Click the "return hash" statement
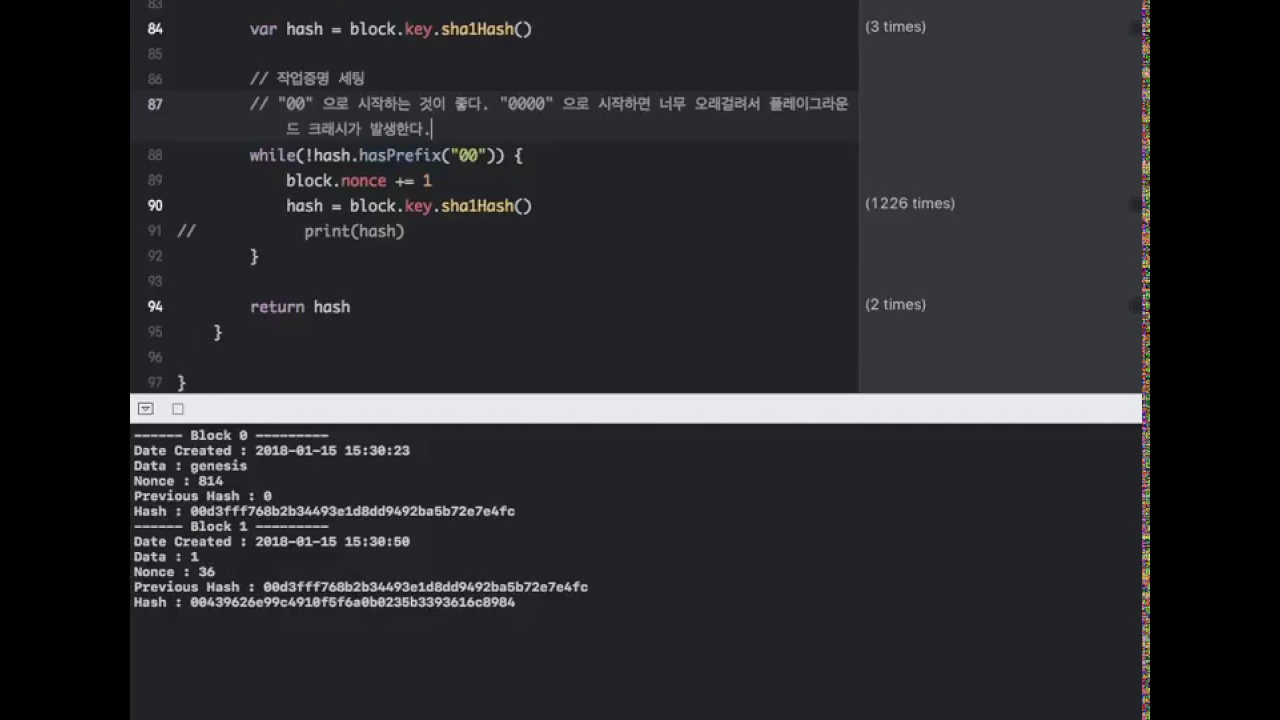1280x720 pixels. coord(300,306)
